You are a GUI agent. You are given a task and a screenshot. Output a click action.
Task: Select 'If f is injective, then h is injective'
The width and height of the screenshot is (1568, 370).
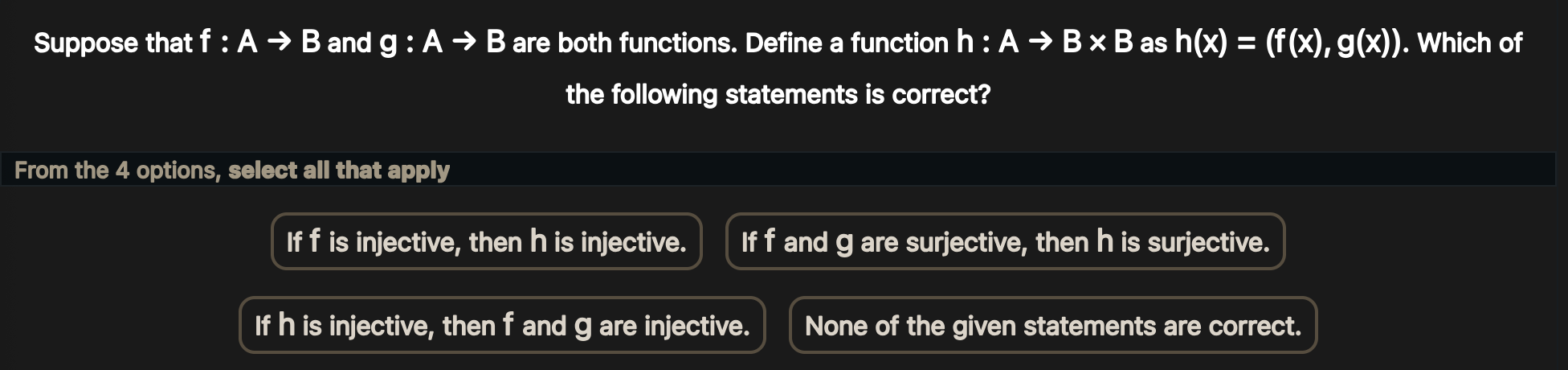pos(486,242)
